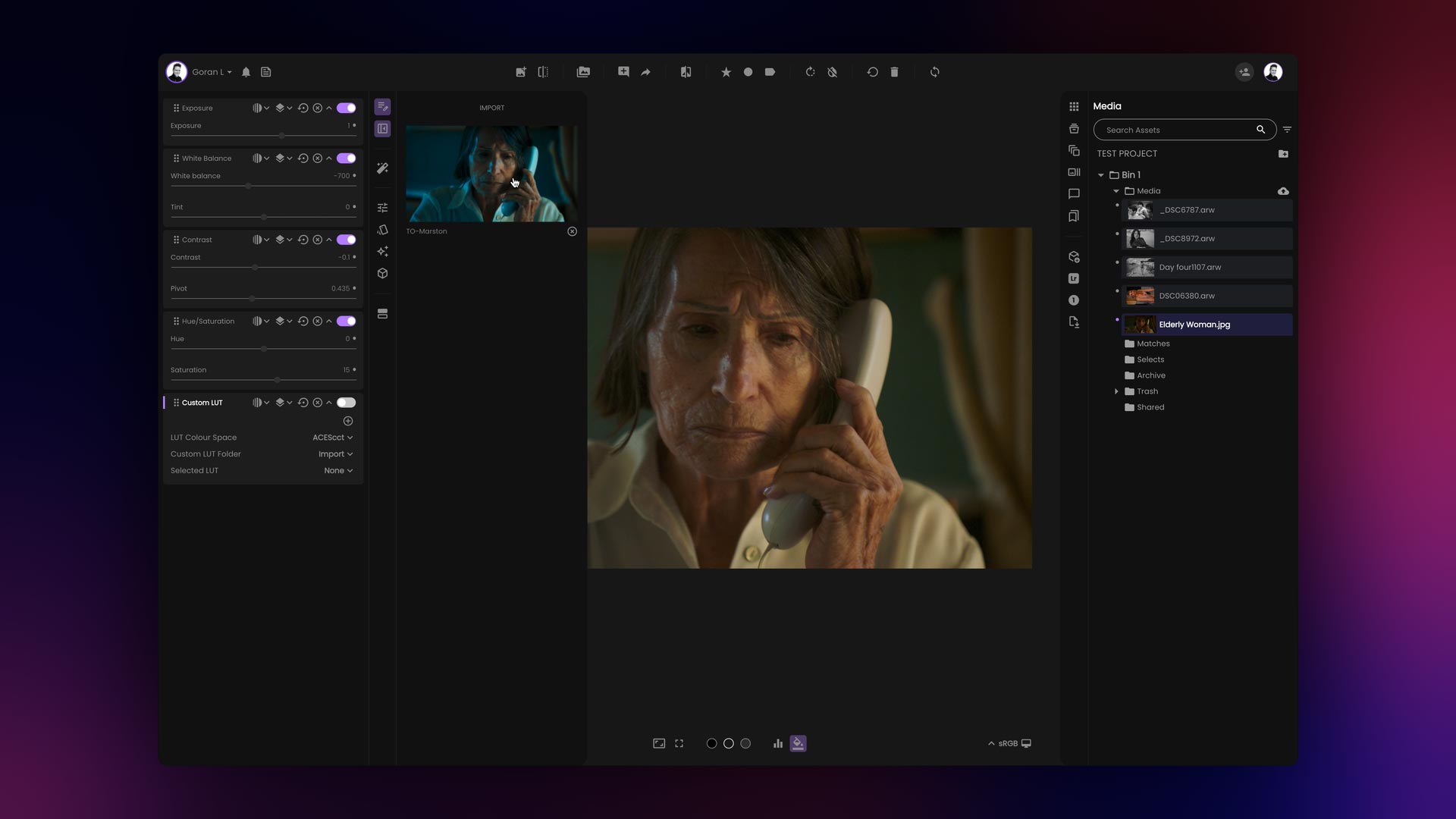Star-rate the image from the toolbar
Screen dimensions: 1456x819
click(726, 71)
